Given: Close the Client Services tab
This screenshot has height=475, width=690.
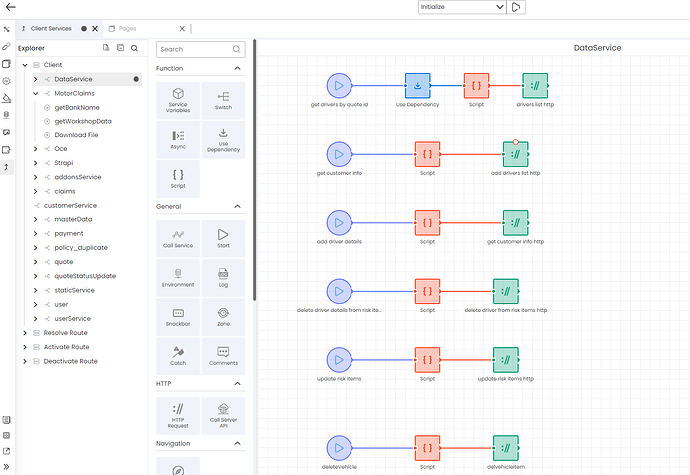Looking at the screenshot, I should pos(95,29).
